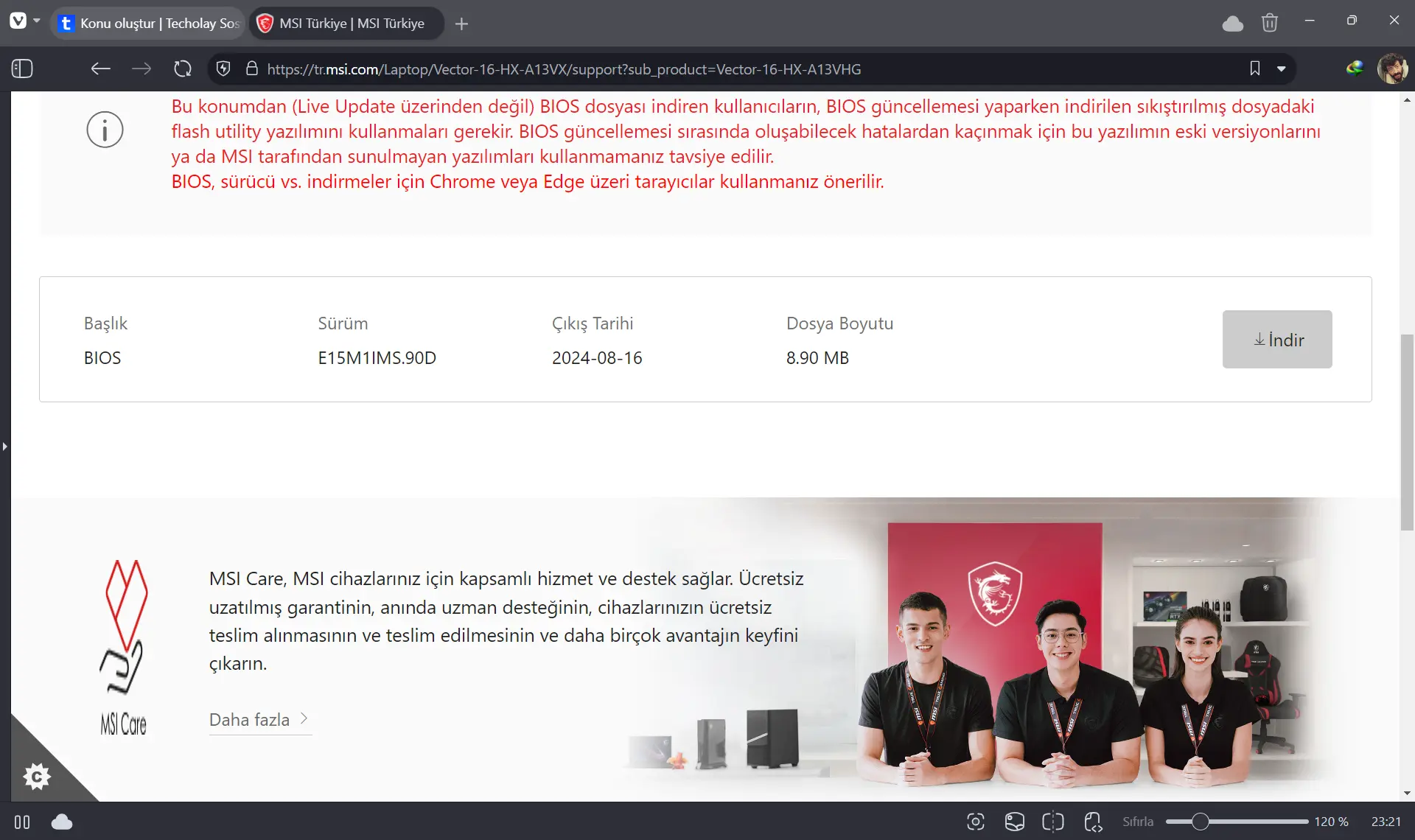Screen dimensions: 1415x840
Task: Click the 120 % zoom value
Action: (1332, 822)
